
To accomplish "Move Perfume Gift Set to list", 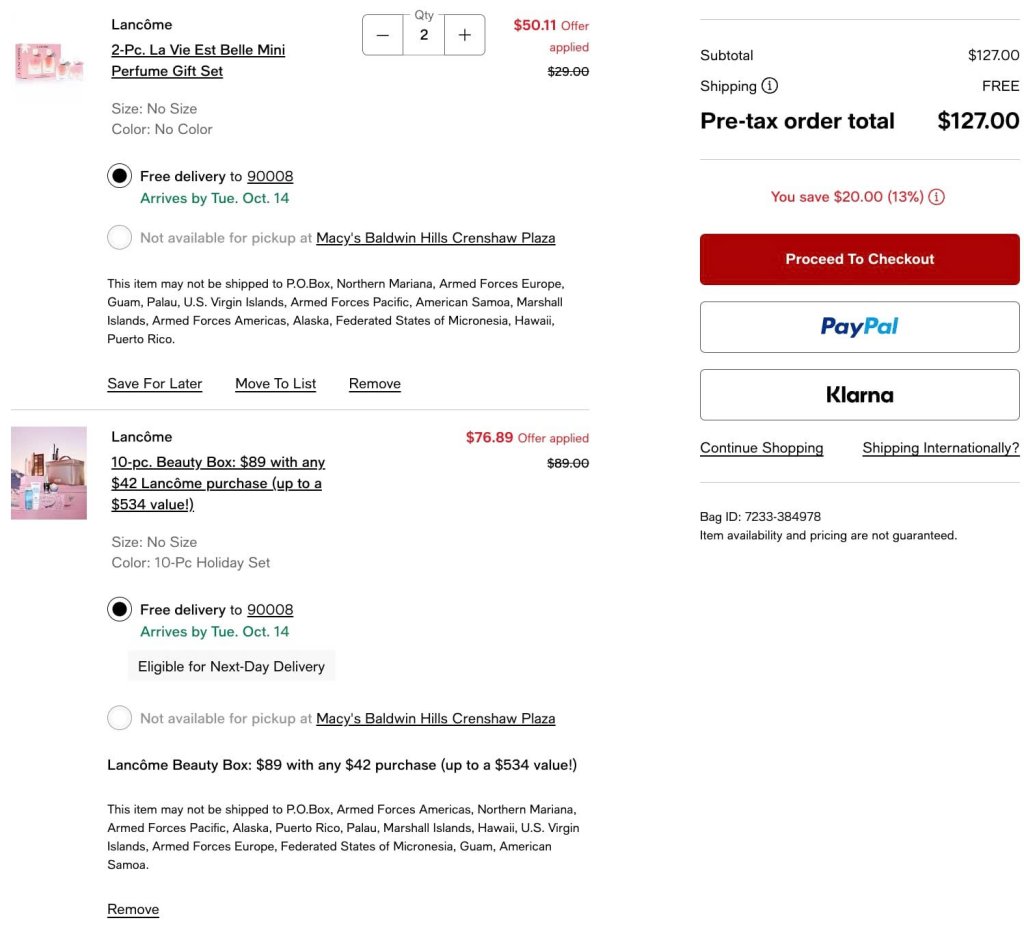I will (276, 384).
